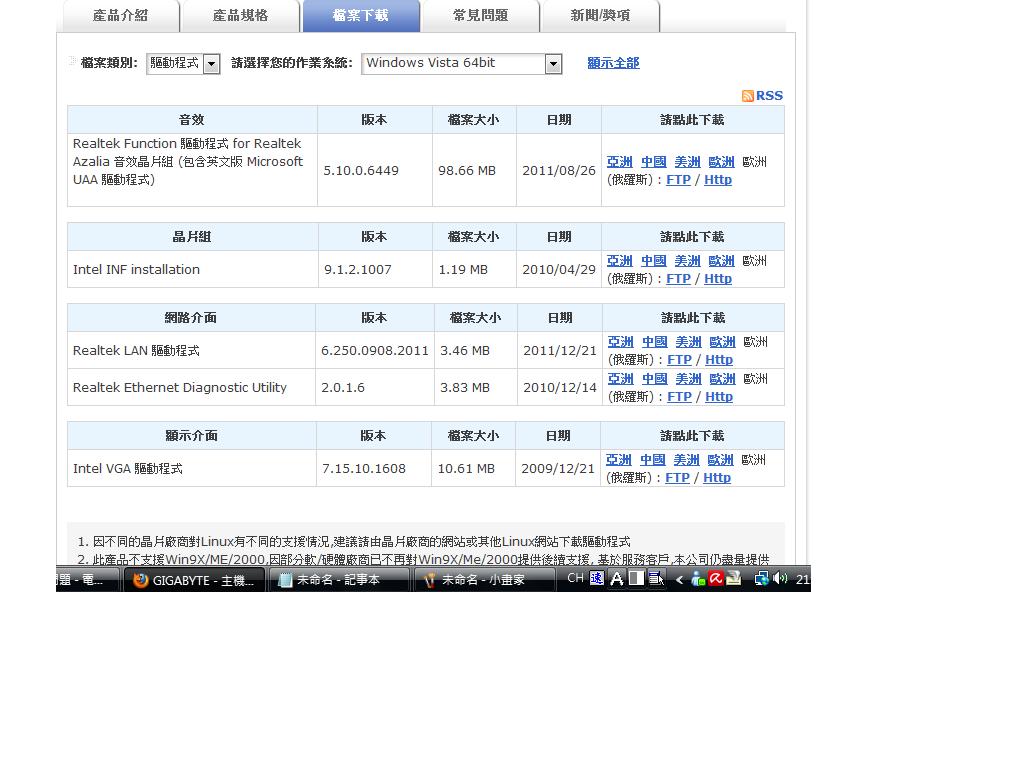
Task: Click Http link for Intel VGA 驅動程式
Action: click(717, 478)
